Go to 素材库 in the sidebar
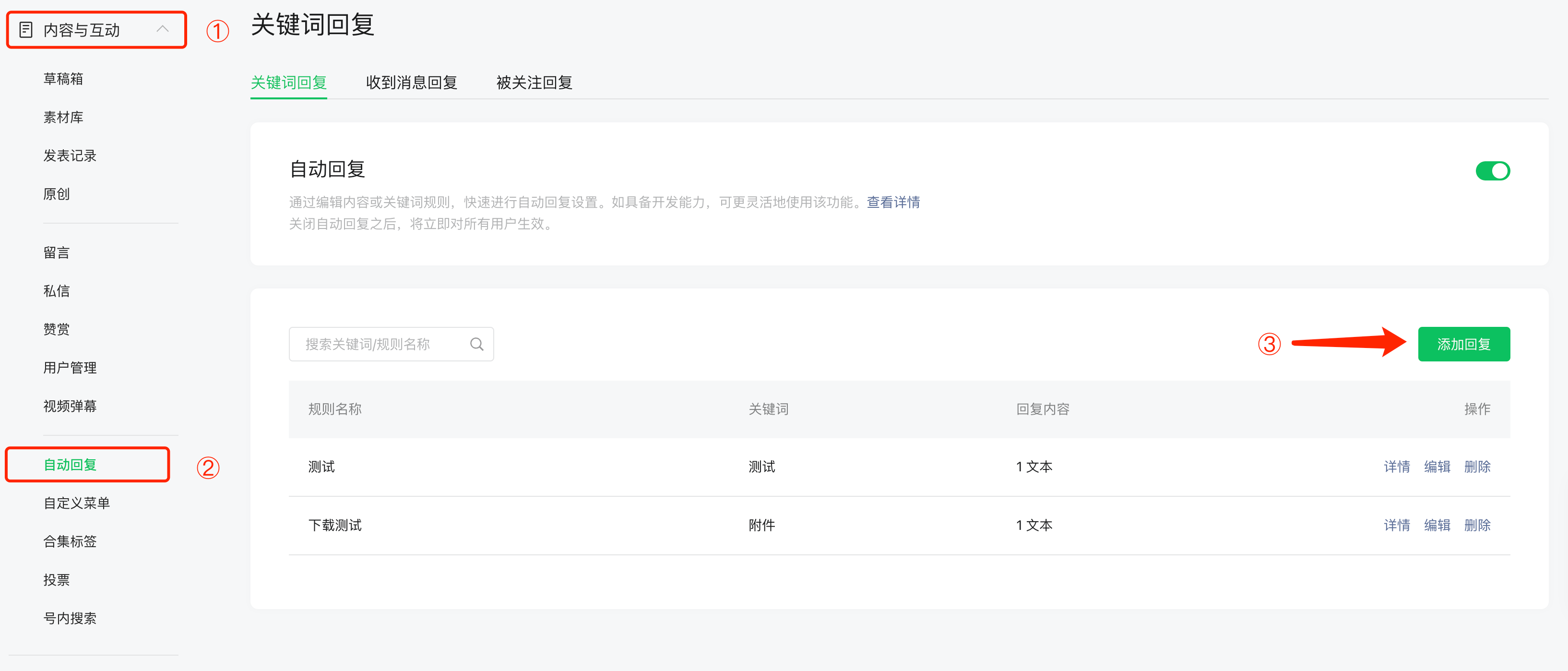 [63, 118]
